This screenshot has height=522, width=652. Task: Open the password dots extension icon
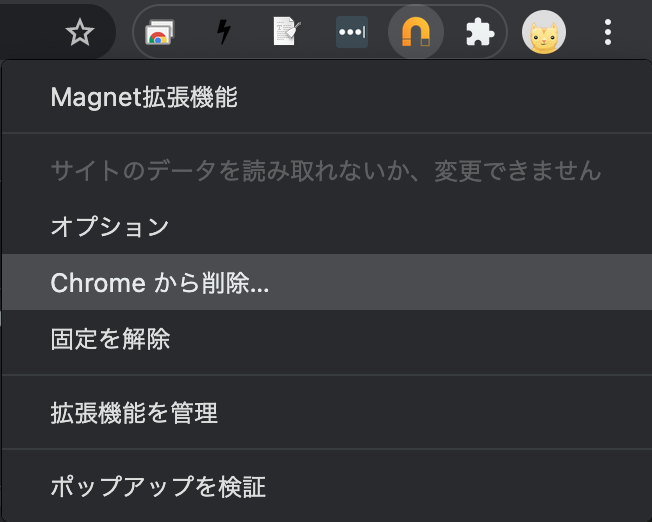click(352, 32)
